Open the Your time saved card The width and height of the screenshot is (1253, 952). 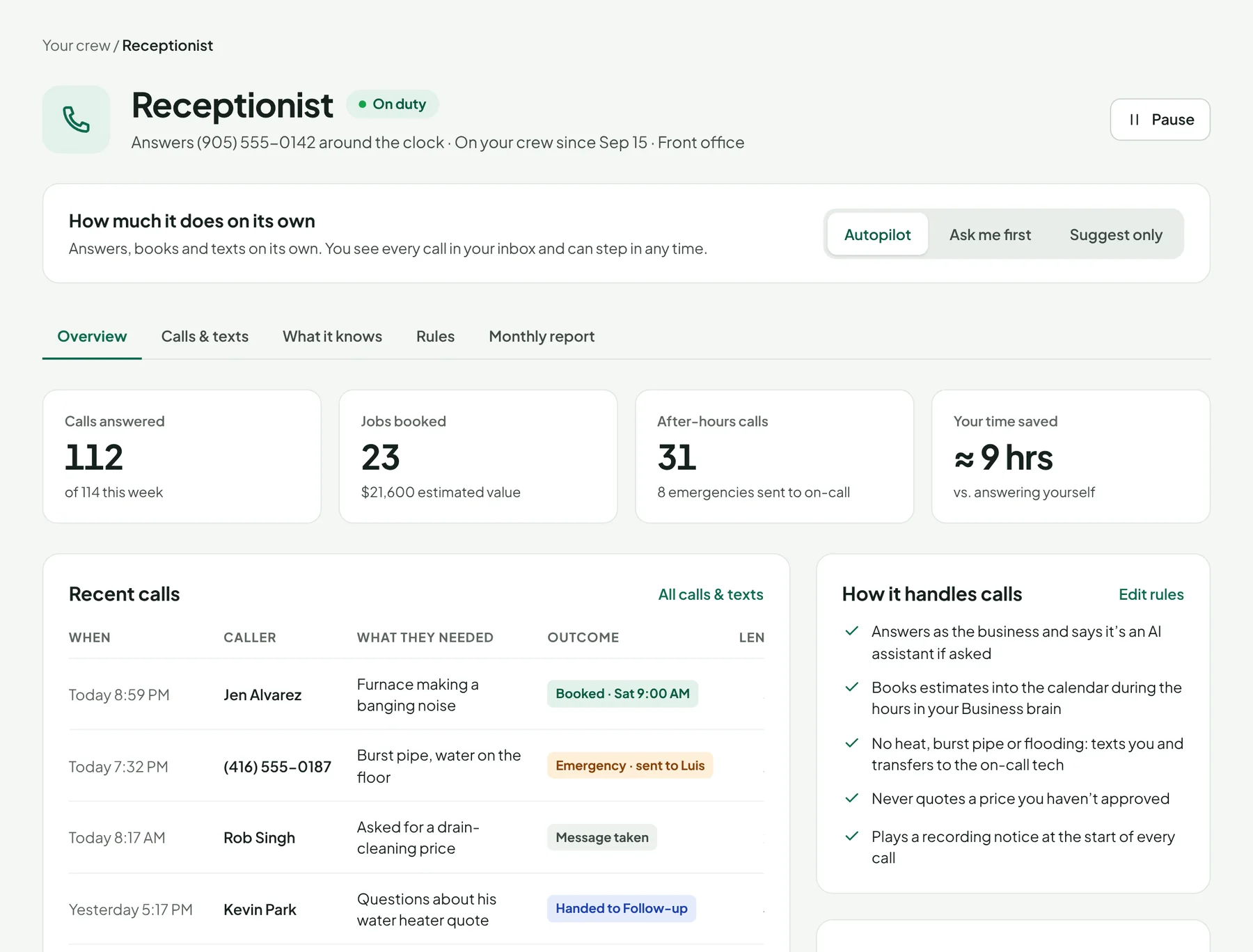coord(1071,457)
